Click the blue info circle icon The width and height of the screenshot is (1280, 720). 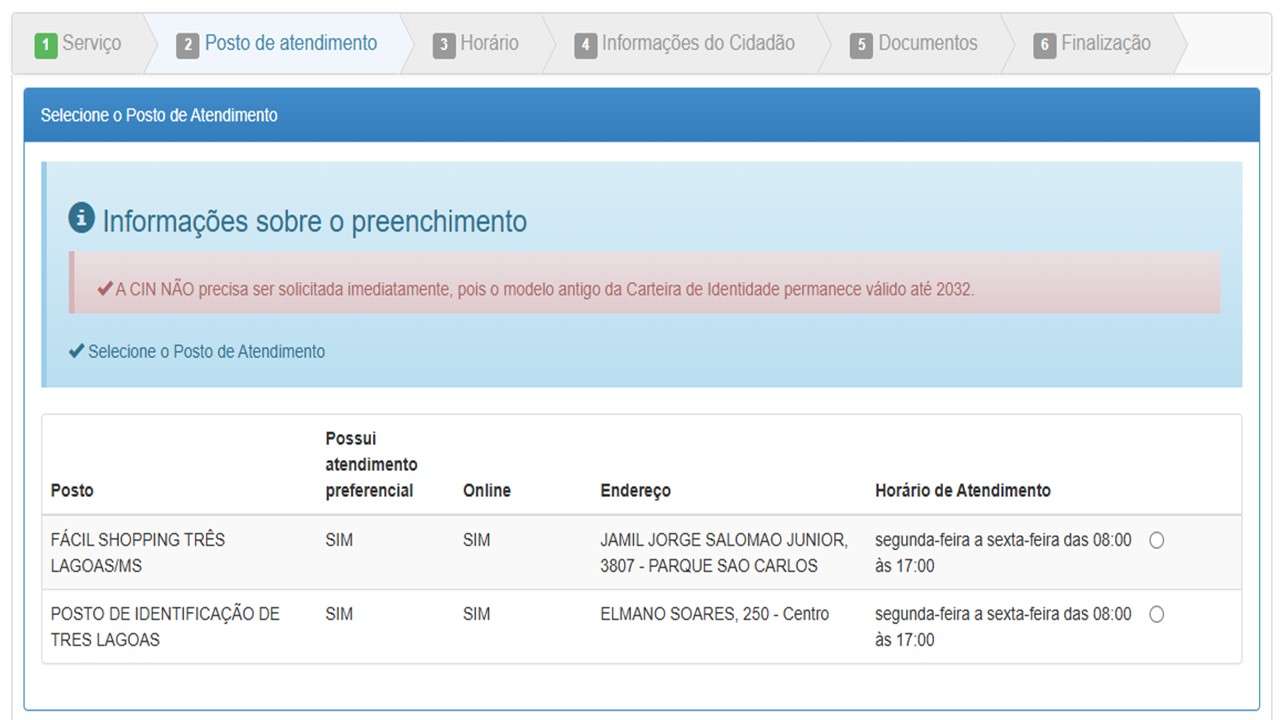pyautogui.click(x=81, y=218)
